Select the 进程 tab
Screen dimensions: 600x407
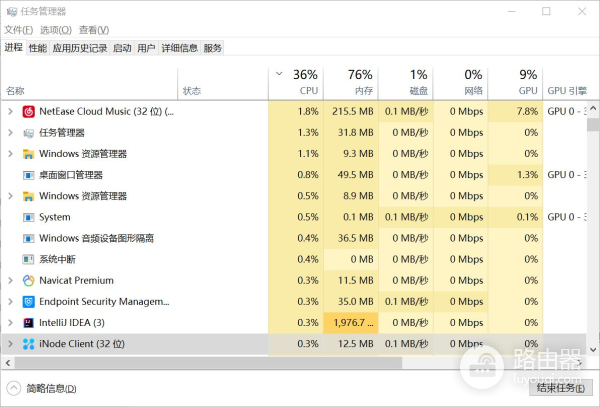click(x=13, y=47)
